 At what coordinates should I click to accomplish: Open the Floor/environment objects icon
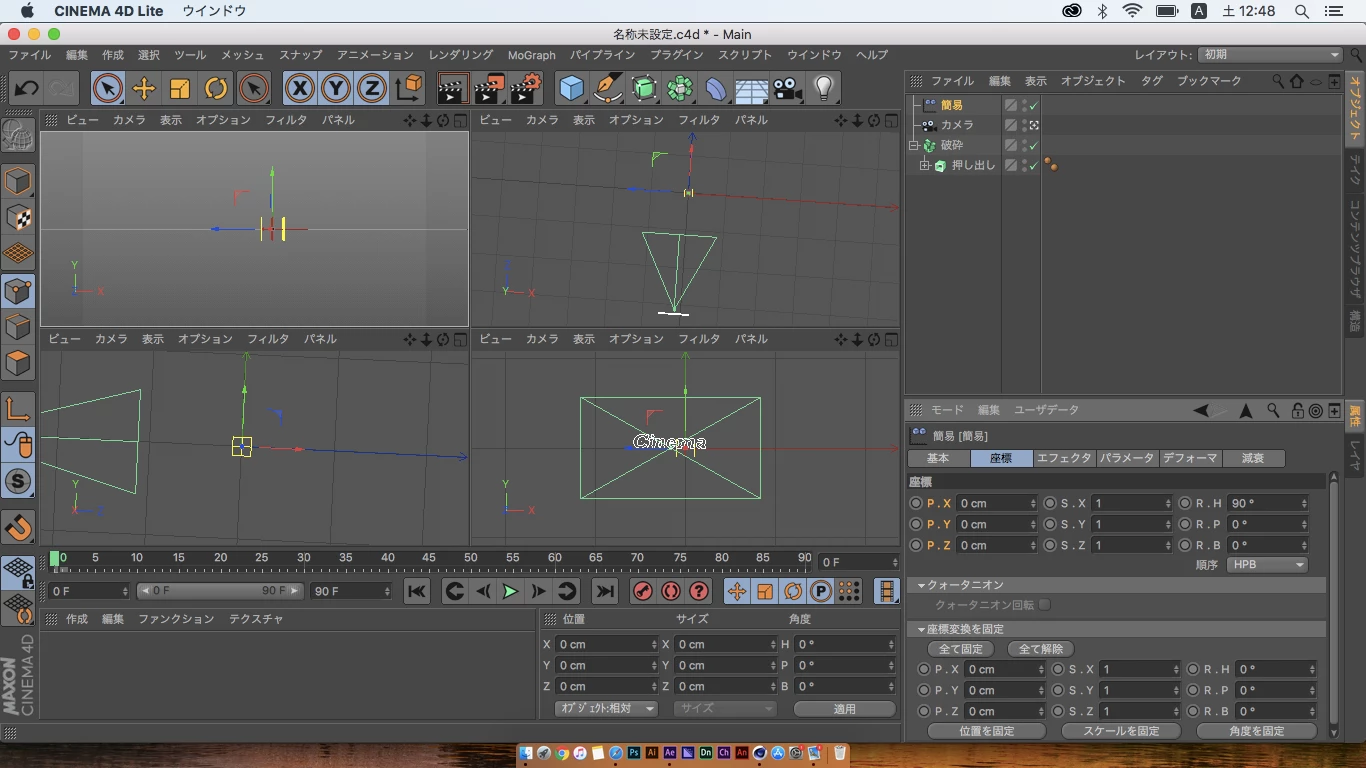click(752, 88)
